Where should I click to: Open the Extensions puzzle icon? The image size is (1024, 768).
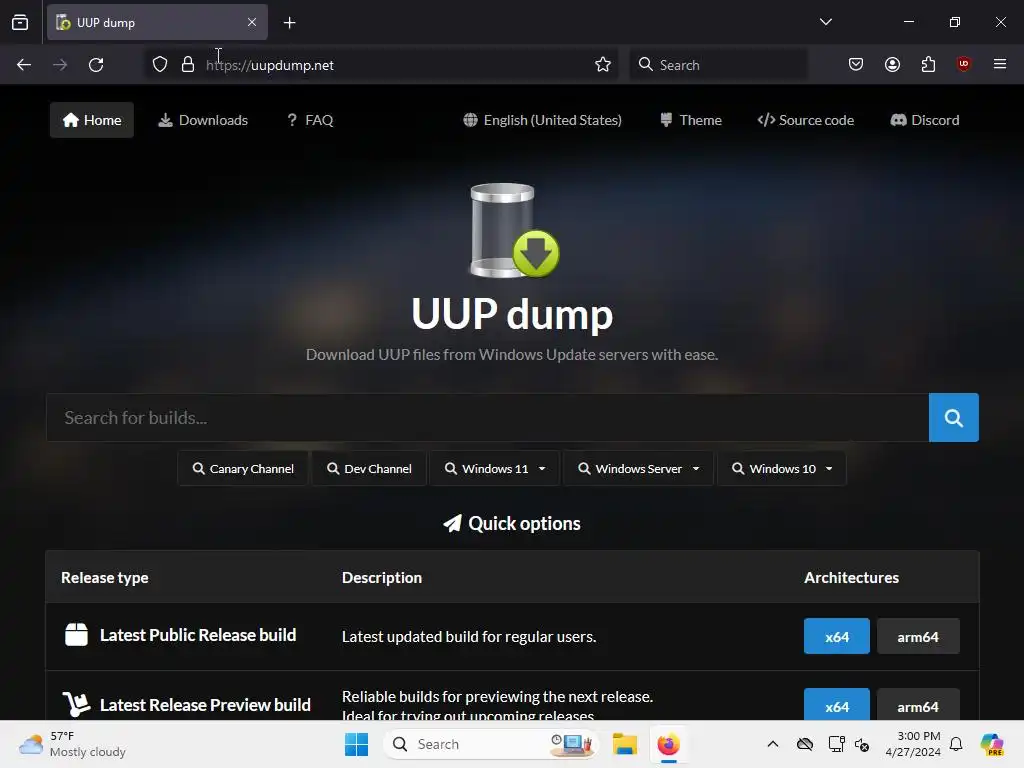(928, 65)
